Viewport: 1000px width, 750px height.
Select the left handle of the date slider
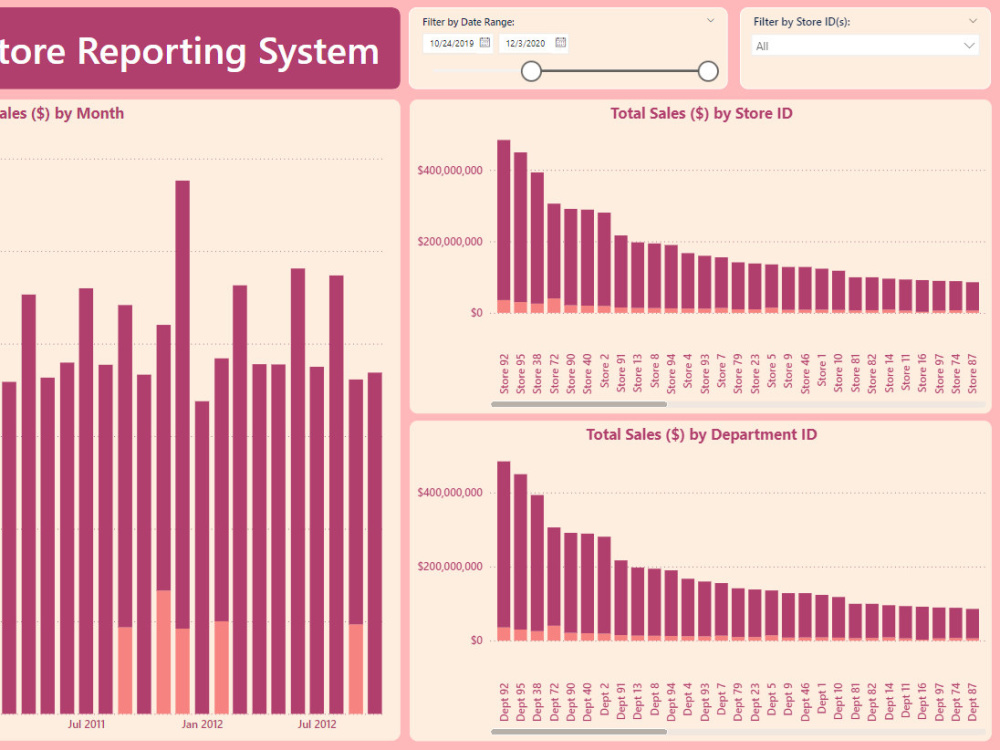(x=530, y=71)
